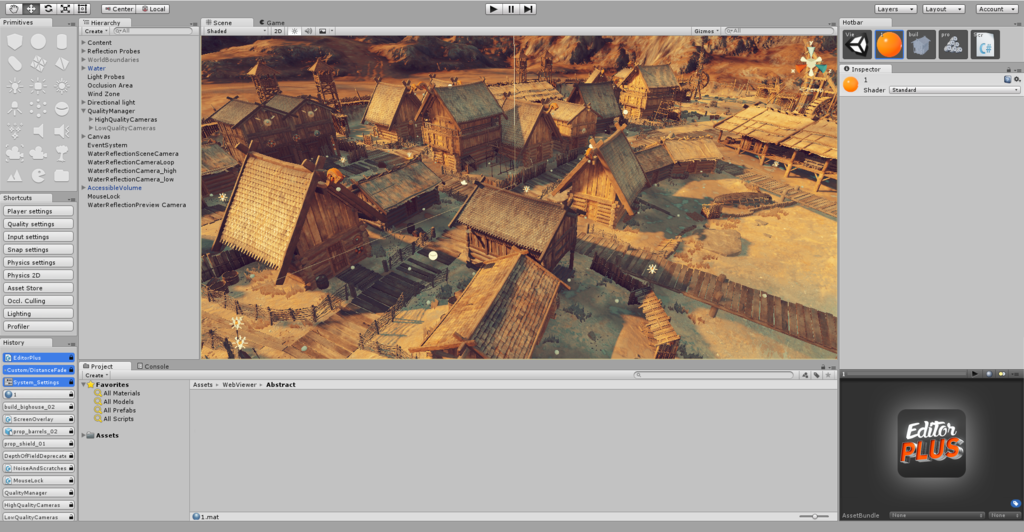
Task: Click the Play button
Action: 494,8
